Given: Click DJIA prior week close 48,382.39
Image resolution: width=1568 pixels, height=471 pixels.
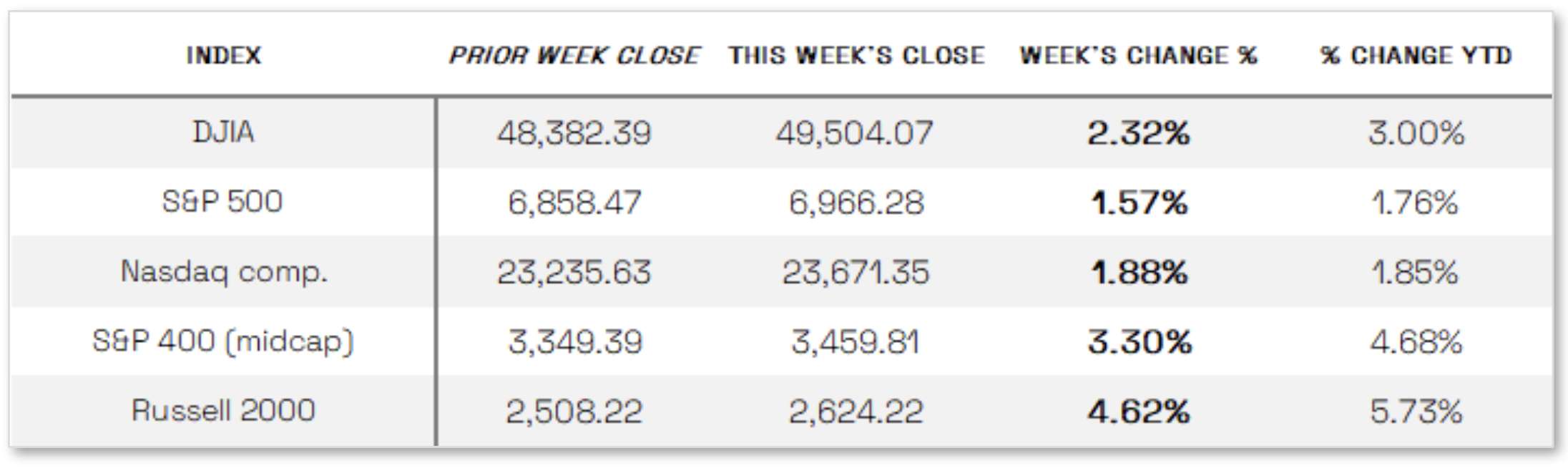Looking at the screenshot, I should click(574, 133).
